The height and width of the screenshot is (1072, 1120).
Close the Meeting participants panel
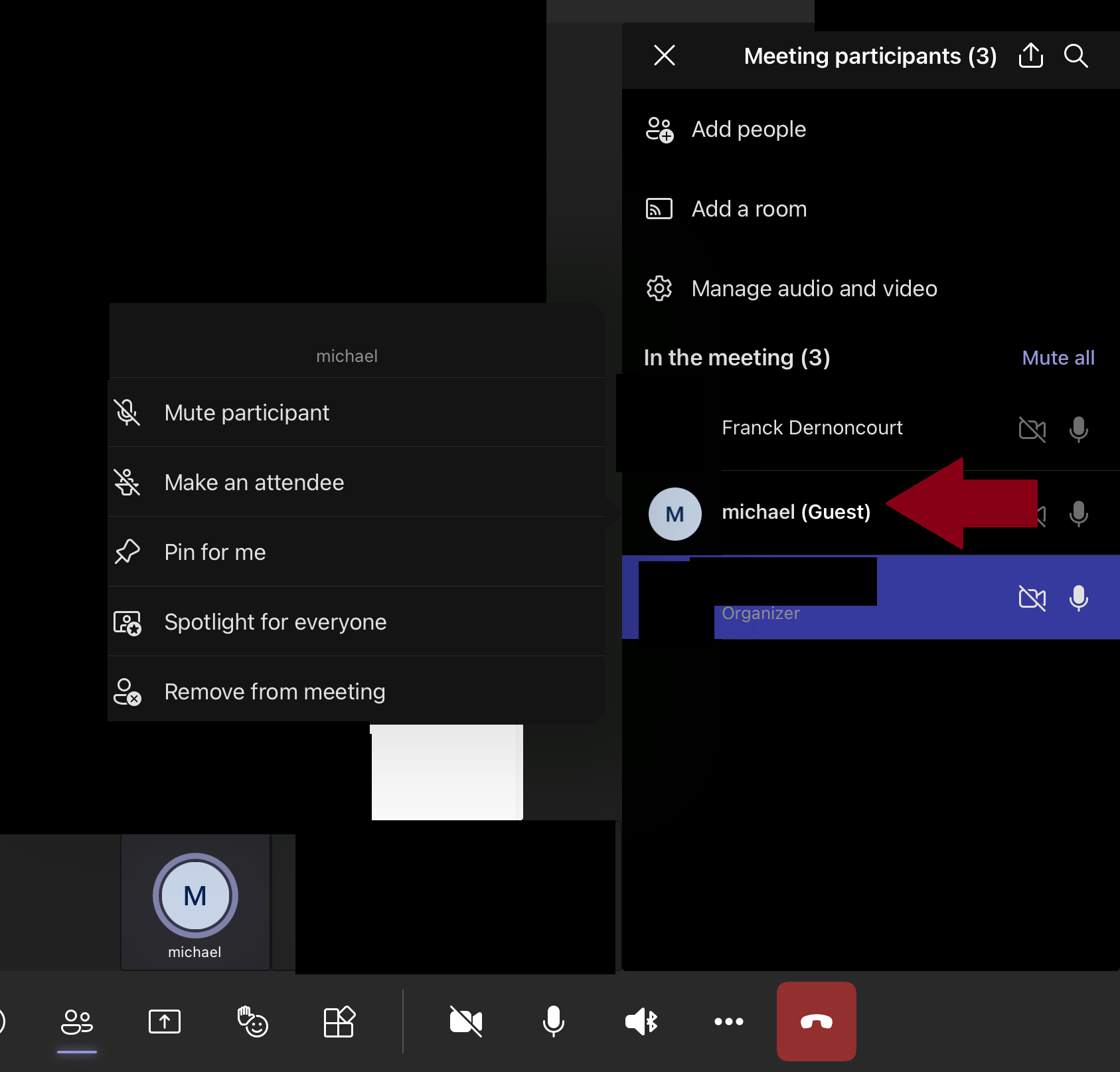[x=665, y=55]
